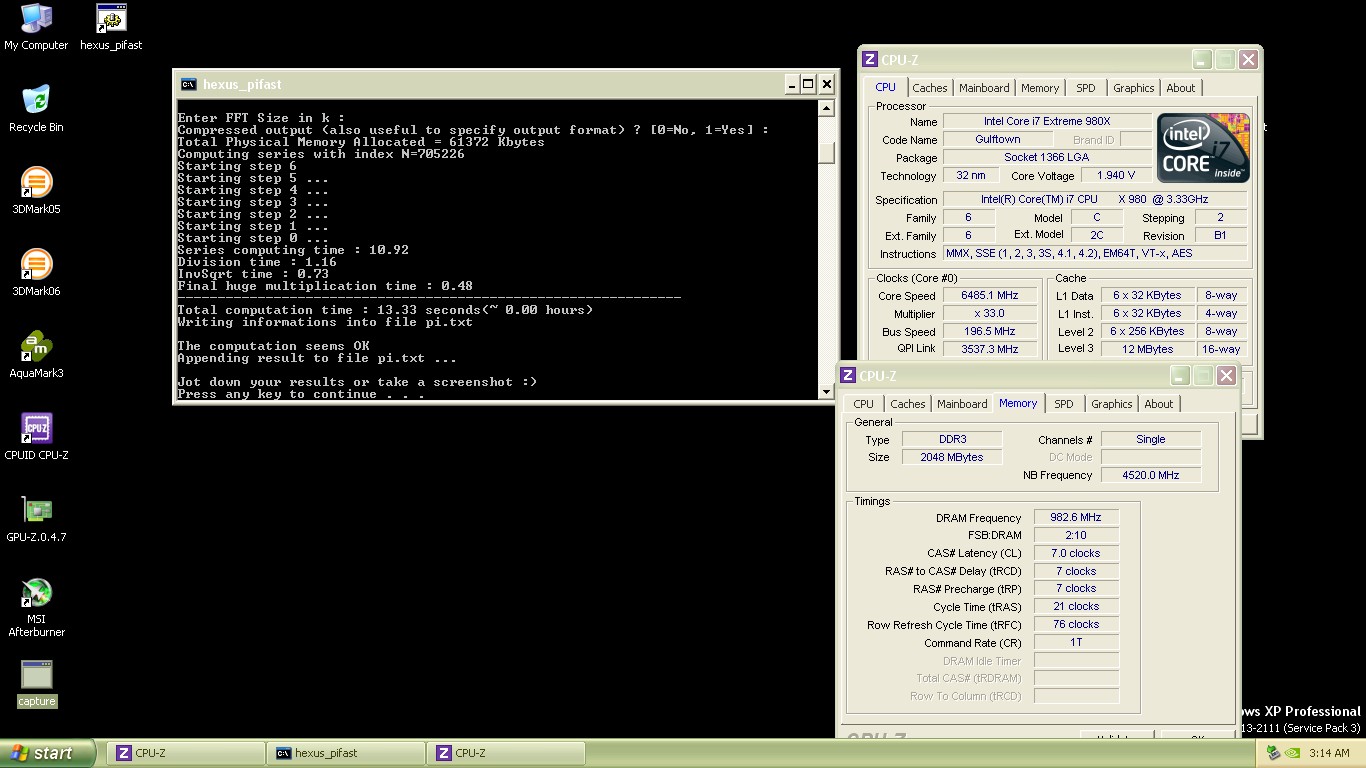Switch to the second CPU-Z taskbar button
This screenshot has width=1366, height=768.
(x=505, y=753)
